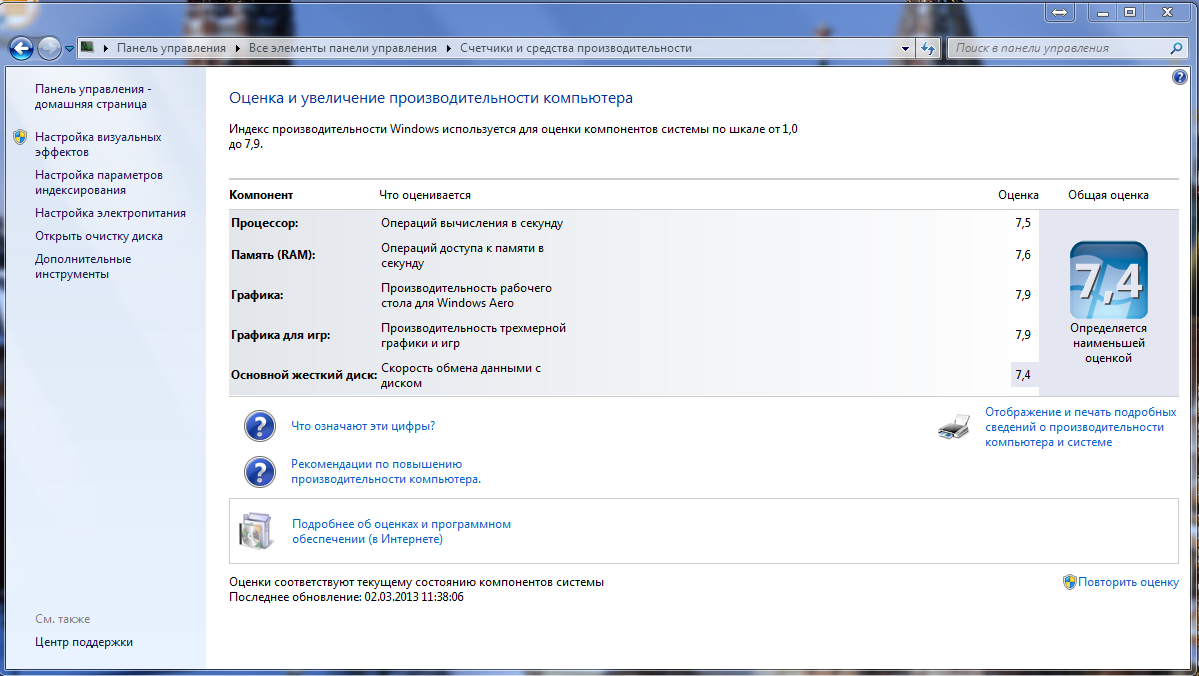Expand the chevron after Все элементы панели управления
This screenshot has height=676, width=1199.
pyautogui.click(x=448, y=48)
